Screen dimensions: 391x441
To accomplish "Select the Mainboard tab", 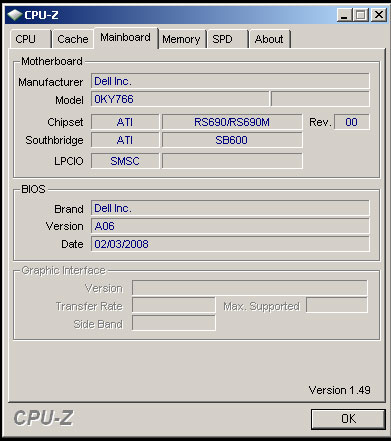I will coord(125,38).
